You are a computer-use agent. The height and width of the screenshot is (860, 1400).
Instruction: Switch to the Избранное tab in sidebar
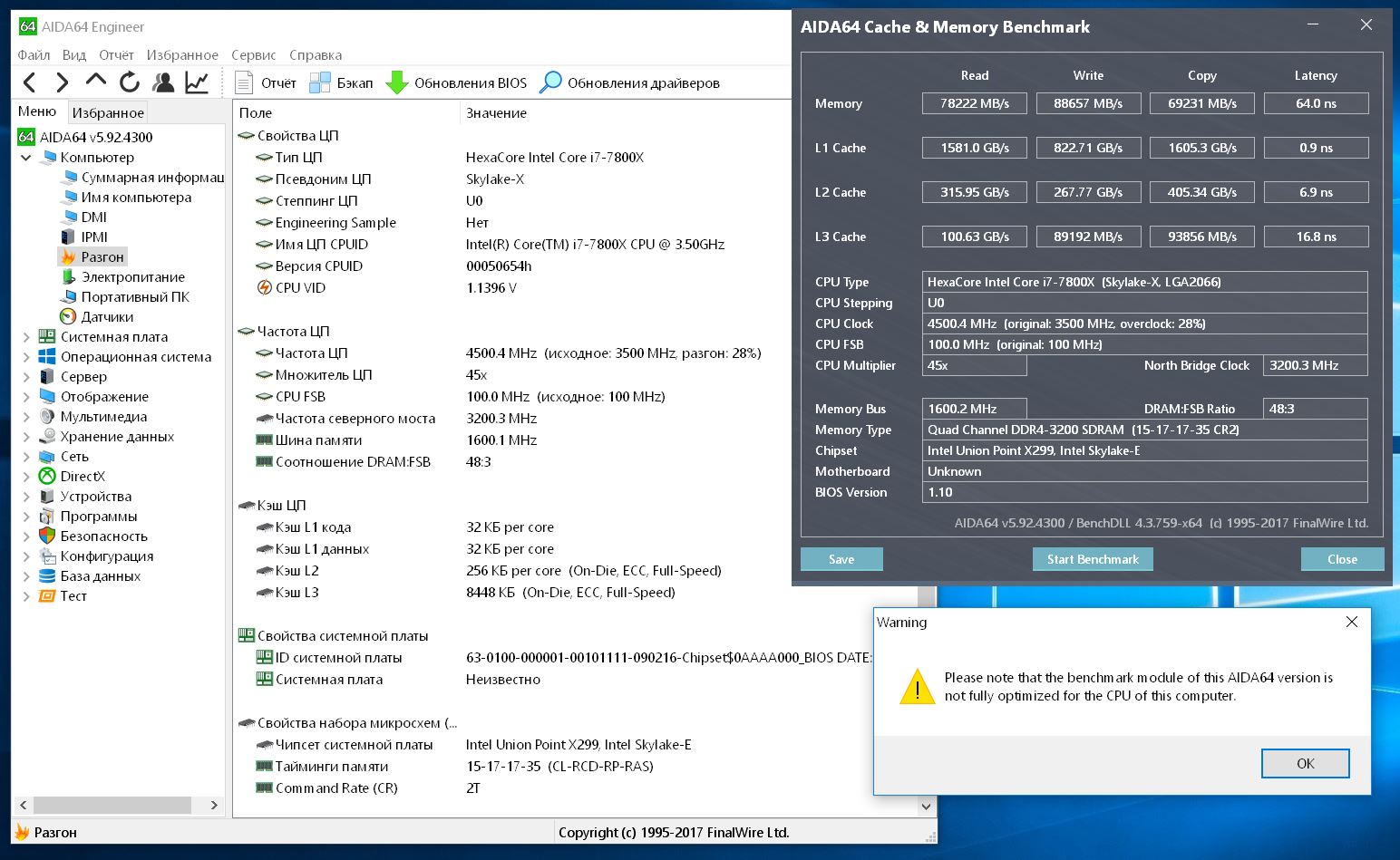point(108,112)
